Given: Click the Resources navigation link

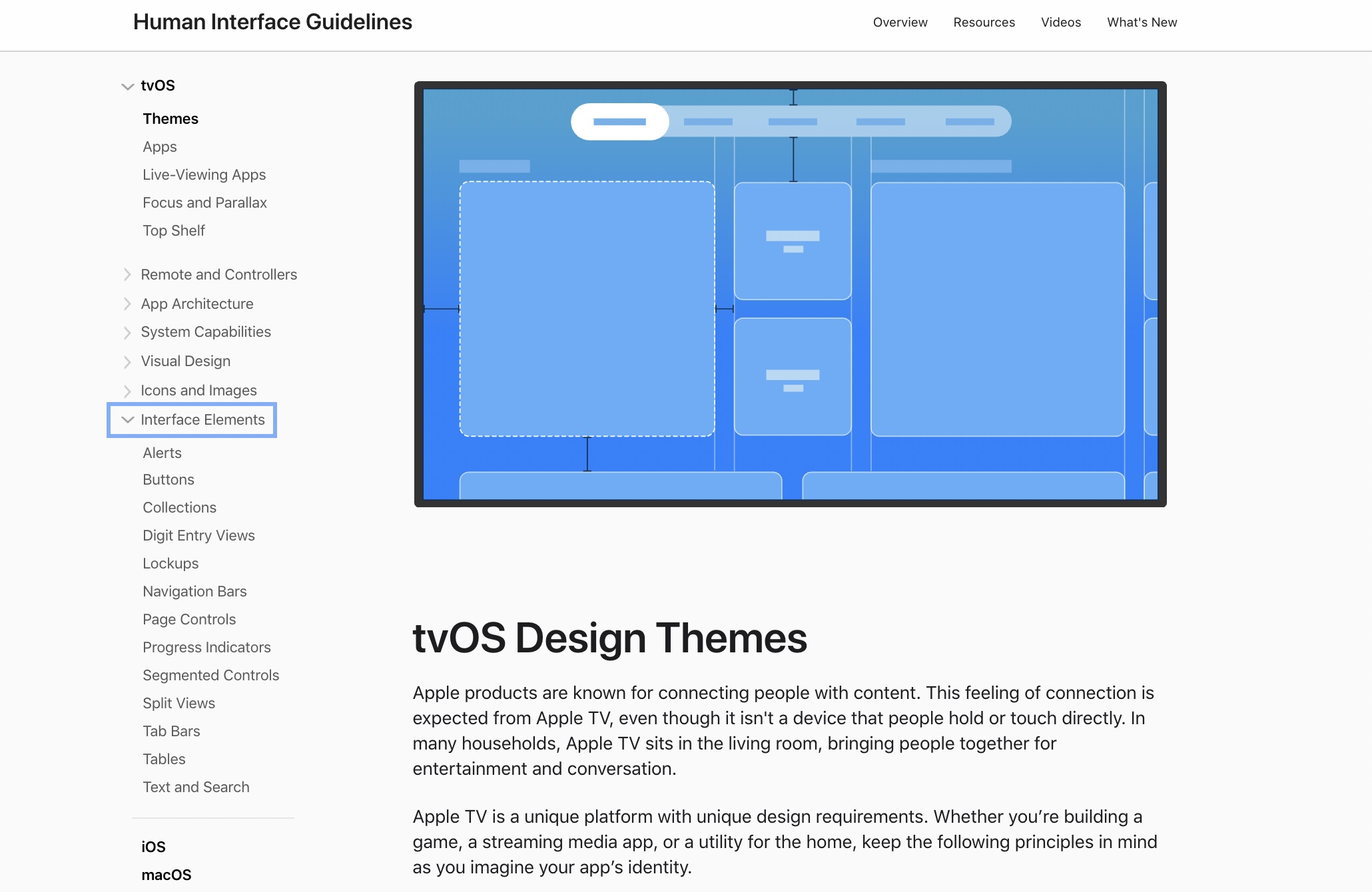Looking at the screenshot, I should coord(984,20).
